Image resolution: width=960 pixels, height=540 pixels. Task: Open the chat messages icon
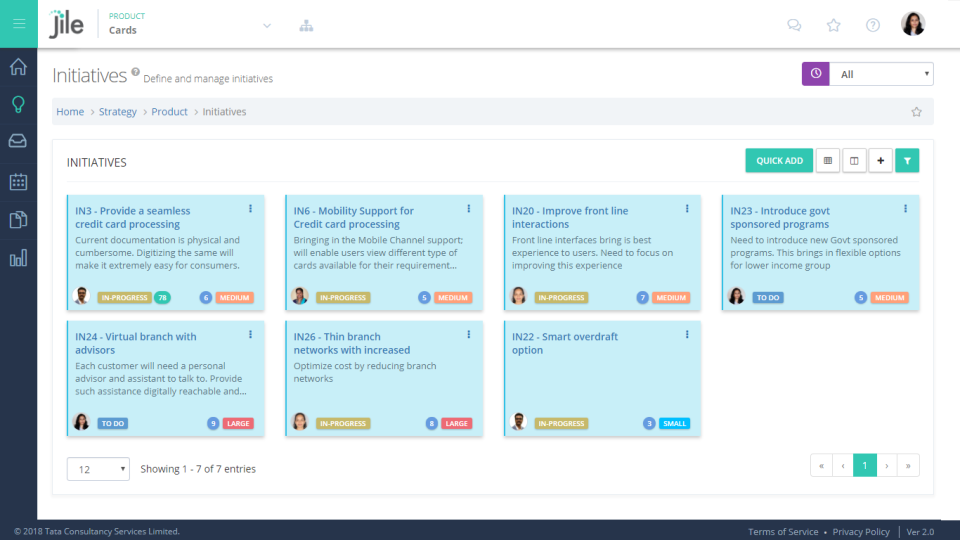click(794, 25)
